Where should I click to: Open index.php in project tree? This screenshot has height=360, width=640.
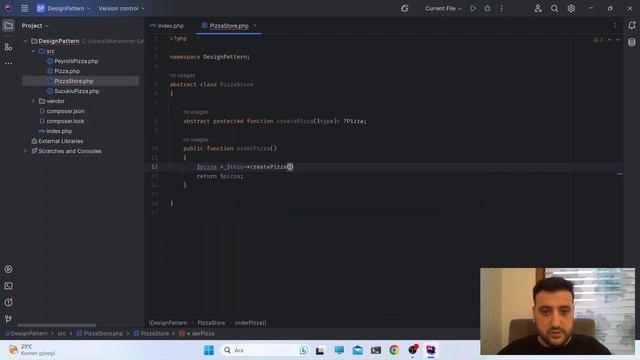[x=59, y=131]
